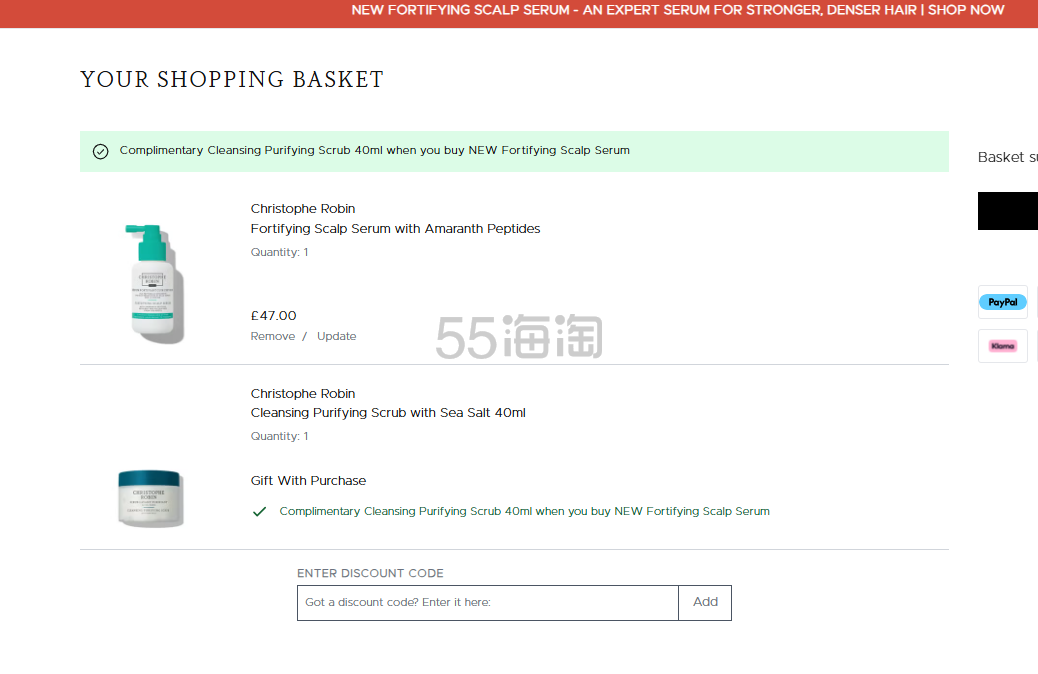
Task: Open the Cleansing Purifying Scrub jar image
Action: (x=150, y=498)
